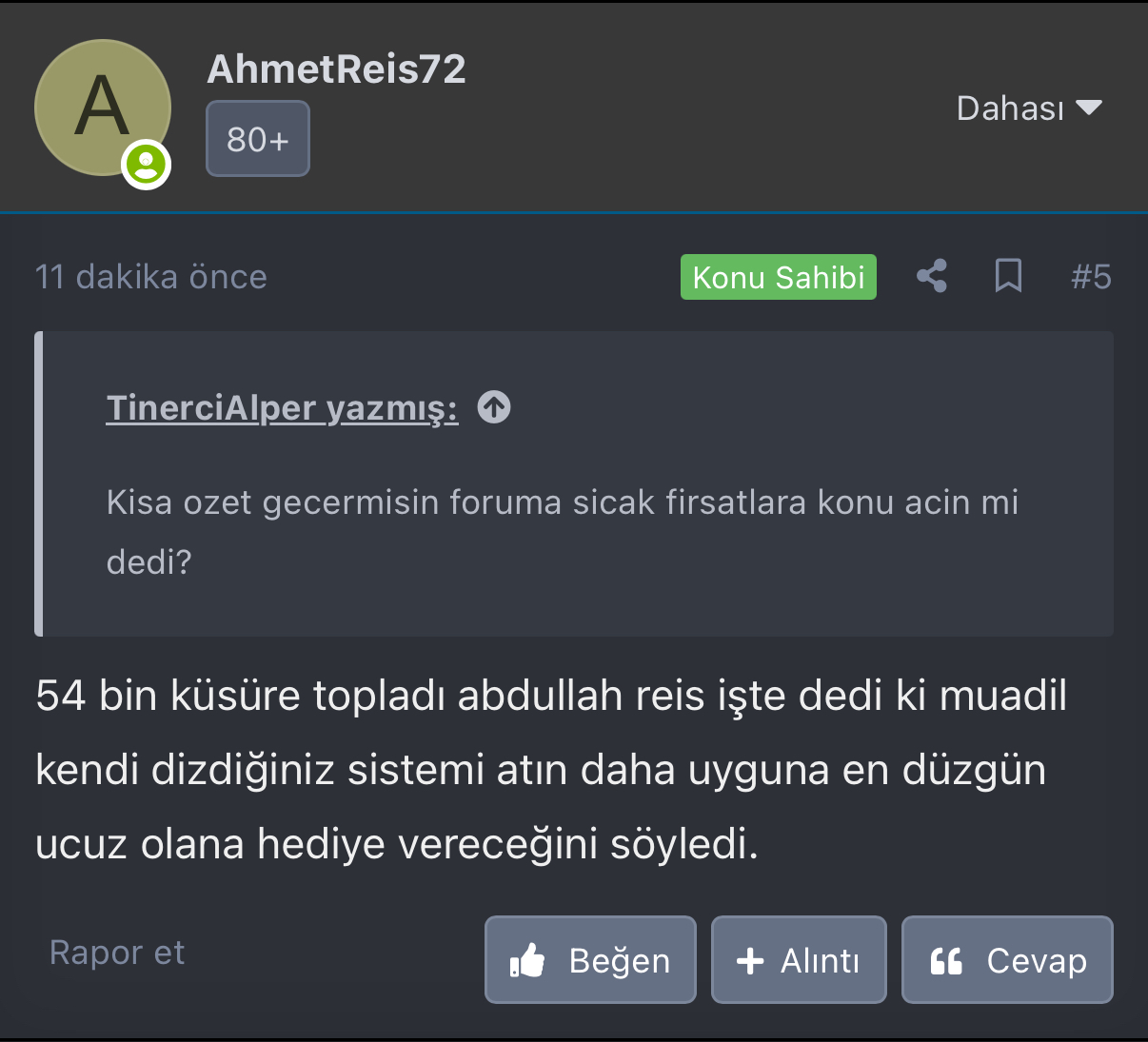Image resolution: width=1148 pixels, height=1042 pixels.
Task: Report the post with Rapor et
Action: pos(117,952)
